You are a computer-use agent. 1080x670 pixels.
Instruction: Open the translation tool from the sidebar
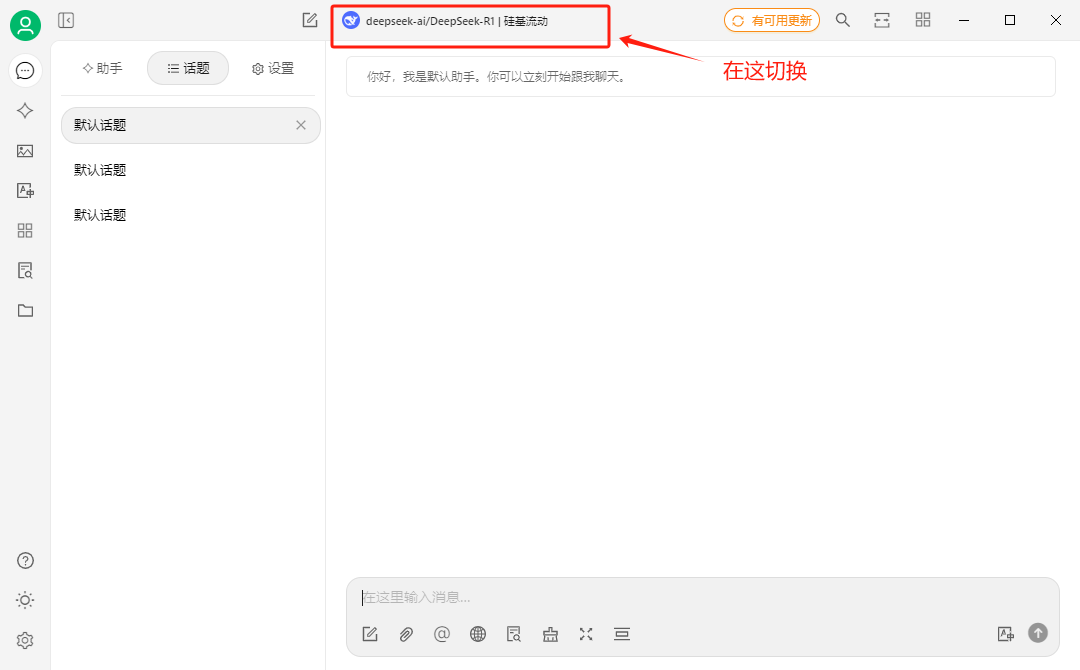[x=25, y=190]
